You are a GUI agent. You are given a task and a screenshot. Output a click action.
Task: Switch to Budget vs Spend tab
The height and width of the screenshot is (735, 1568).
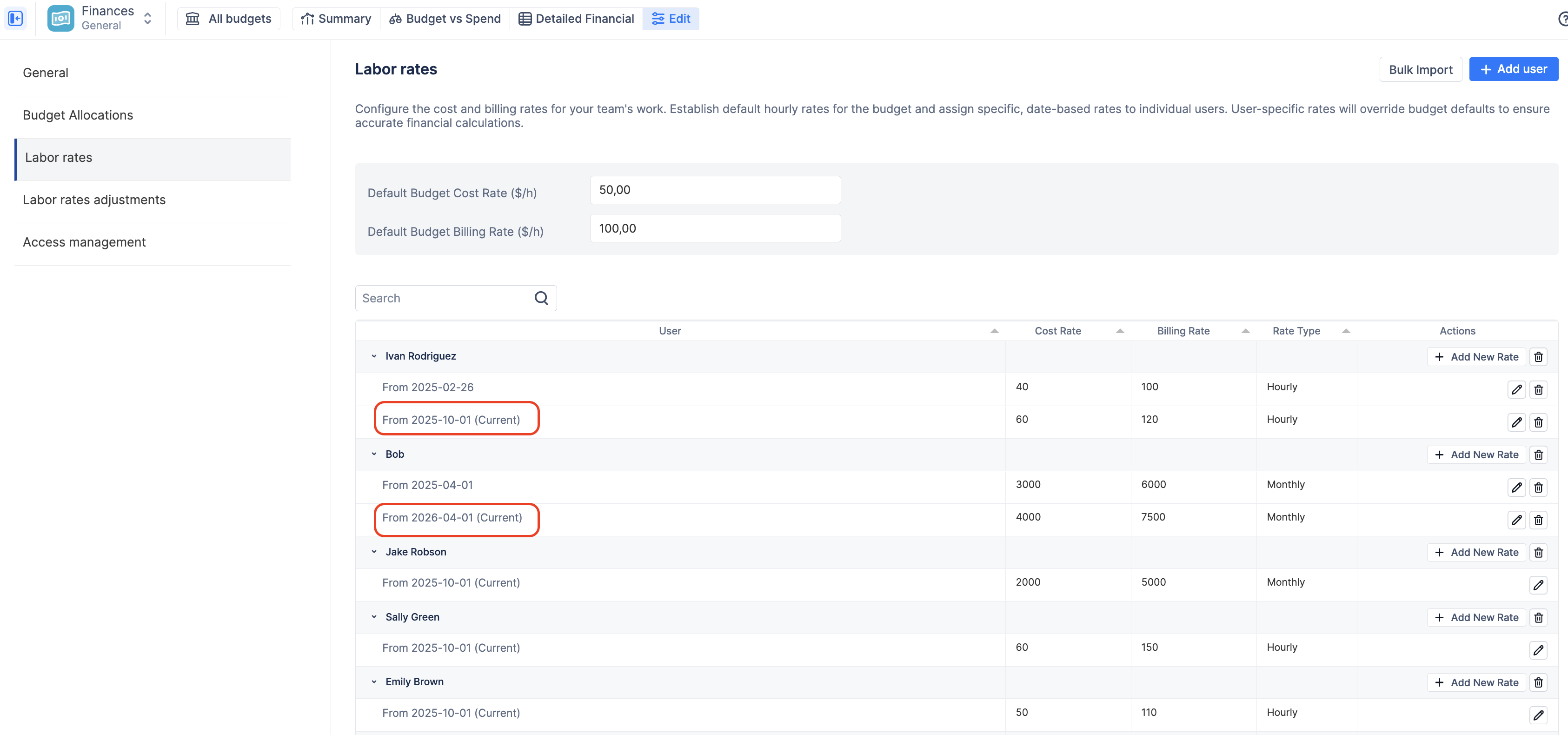point(445,18)
